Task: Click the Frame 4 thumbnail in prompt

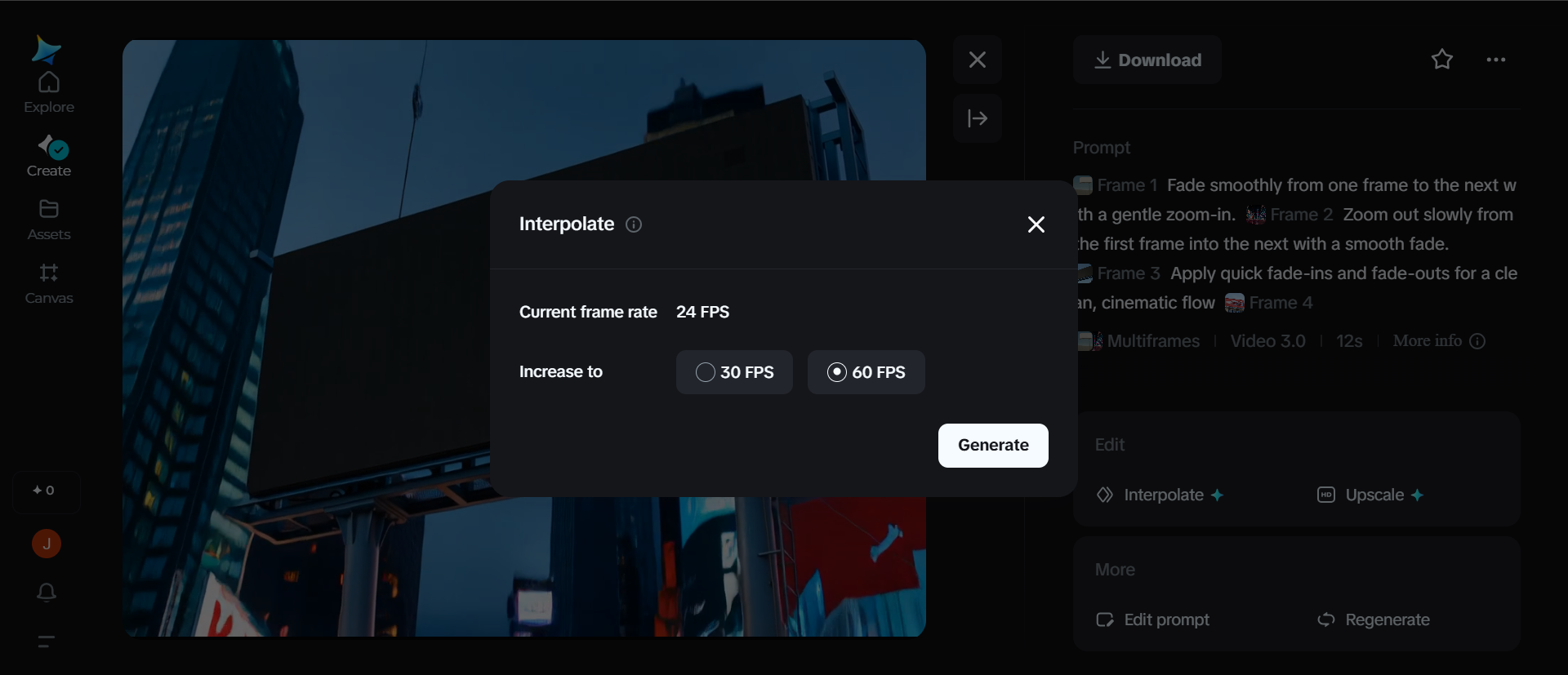Action: pos(1235,303)
